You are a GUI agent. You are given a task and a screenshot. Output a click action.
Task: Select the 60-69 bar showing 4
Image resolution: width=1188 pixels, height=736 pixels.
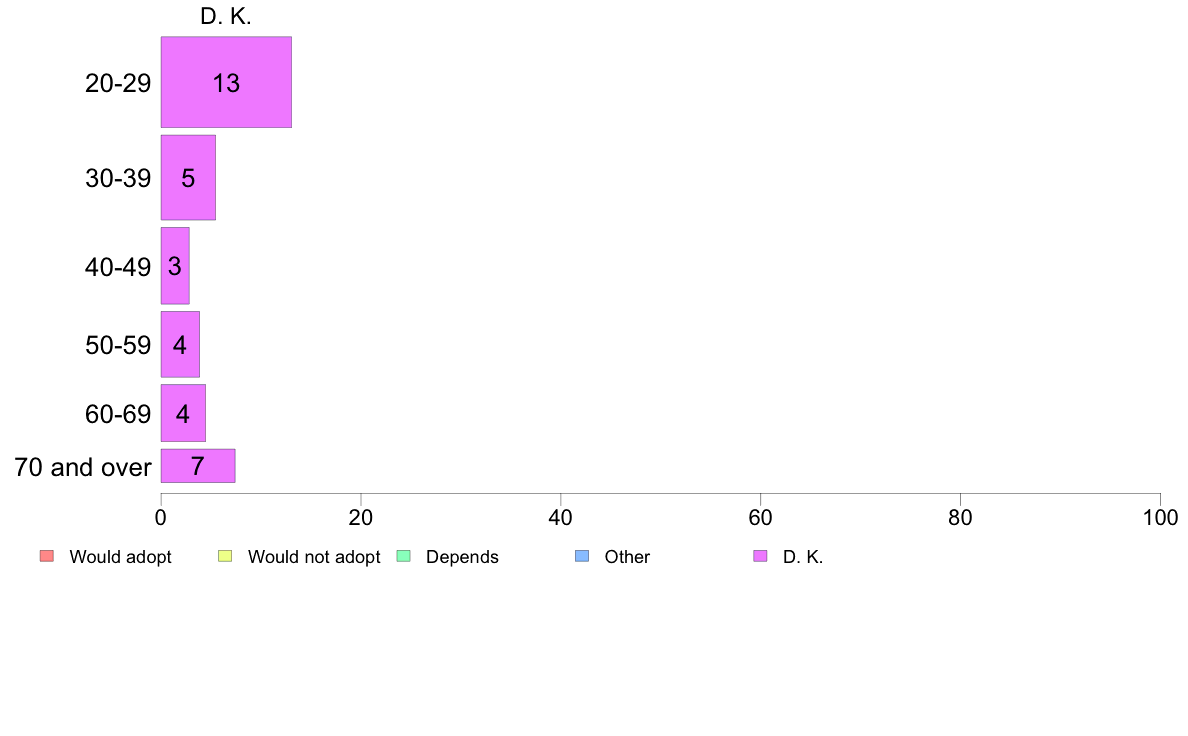[183, 413]
